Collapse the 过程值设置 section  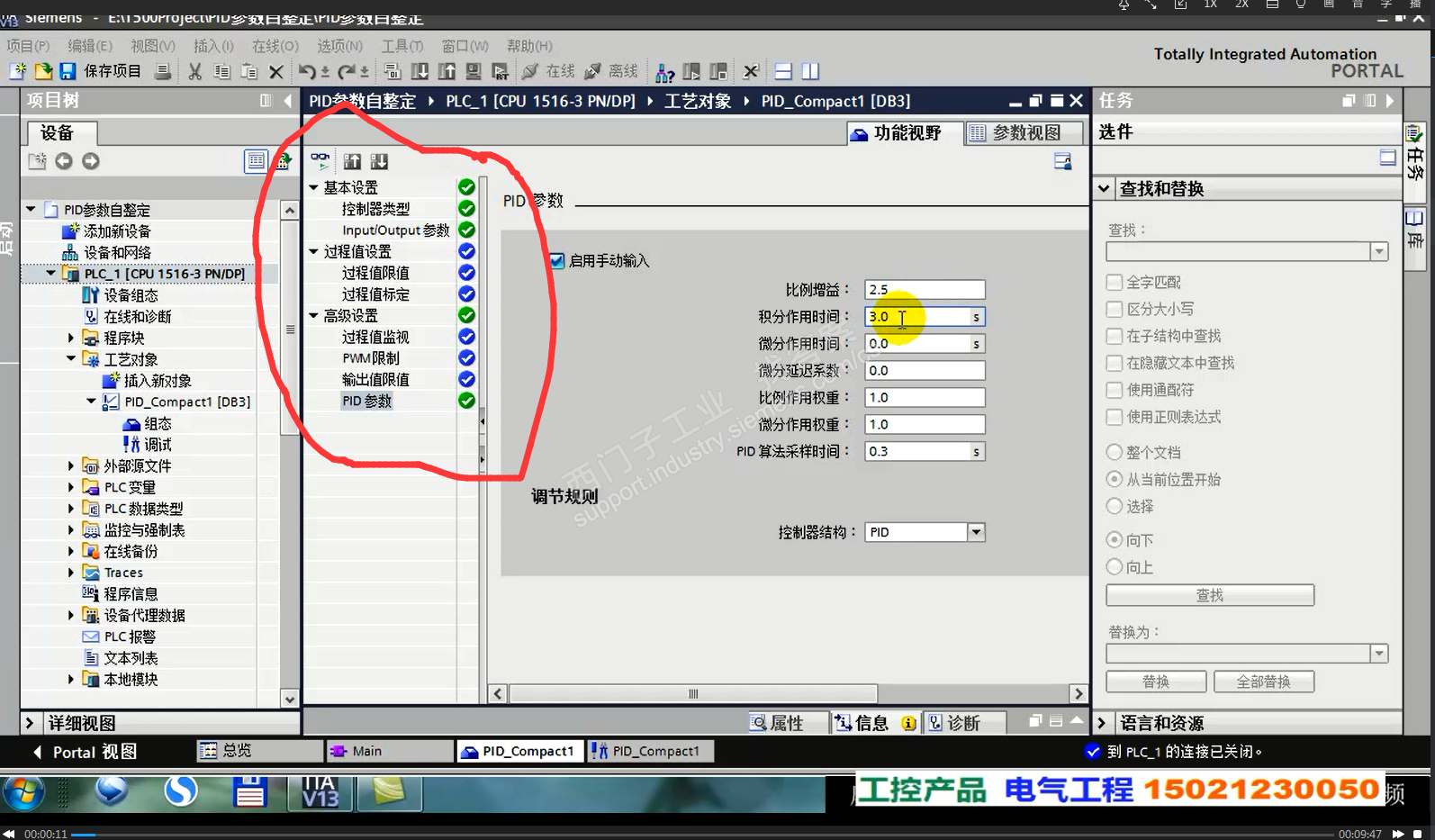click(313, 252)
